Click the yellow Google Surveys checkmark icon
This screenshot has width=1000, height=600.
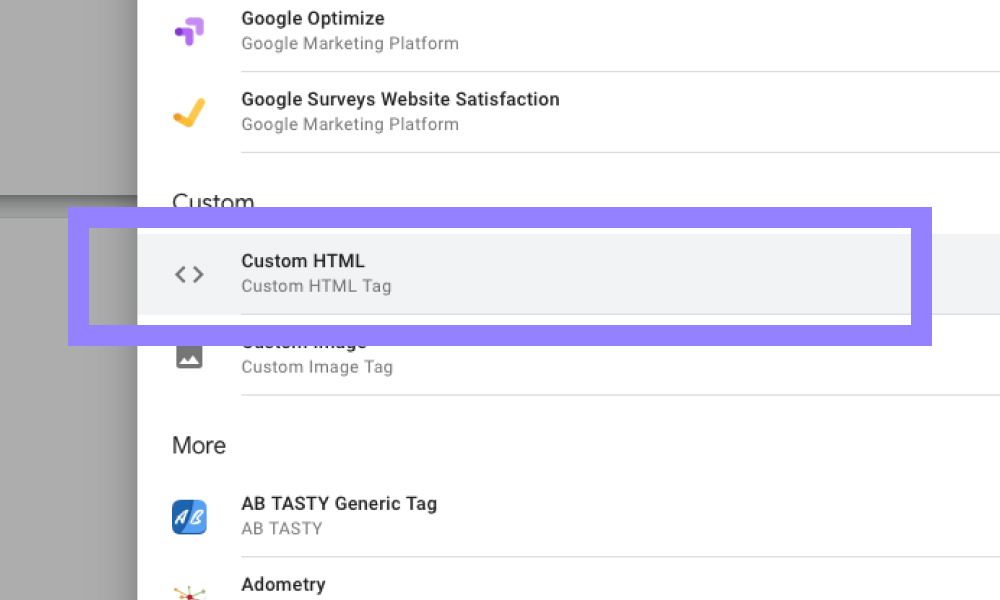(x=188, y=112)
